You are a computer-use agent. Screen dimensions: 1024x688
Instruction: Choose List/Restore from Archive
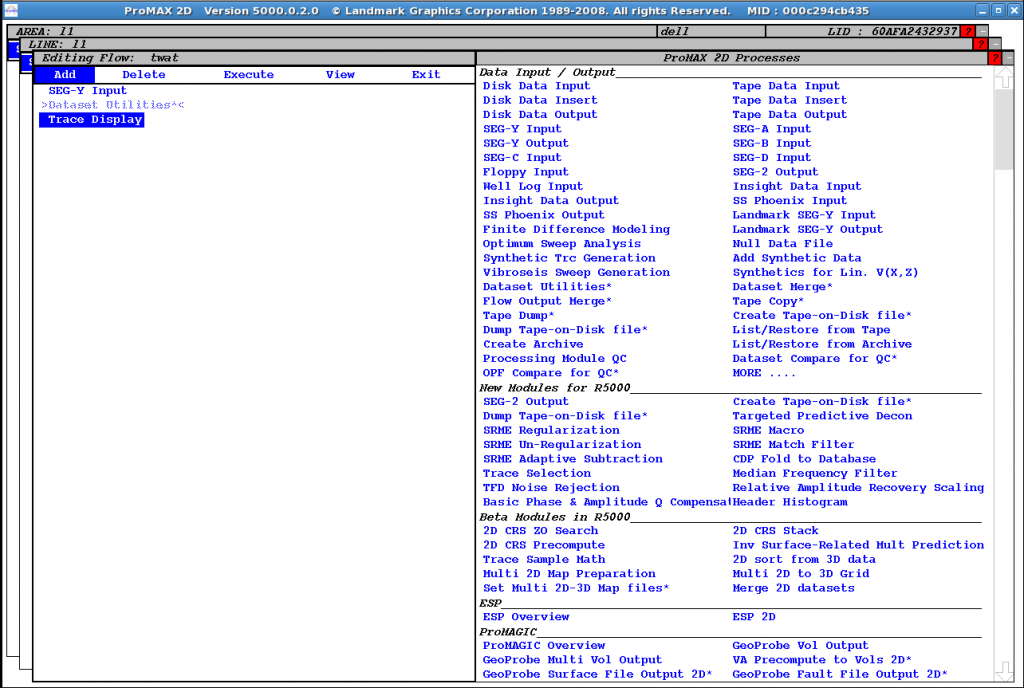(x=822, y=344)
